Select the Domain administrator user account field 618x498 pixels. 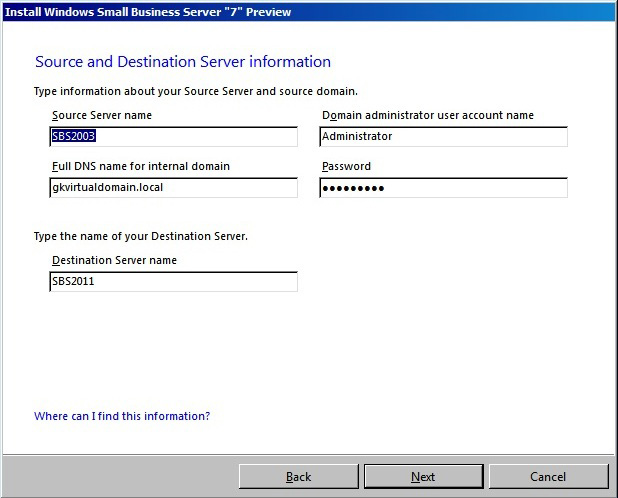(443, 137)
